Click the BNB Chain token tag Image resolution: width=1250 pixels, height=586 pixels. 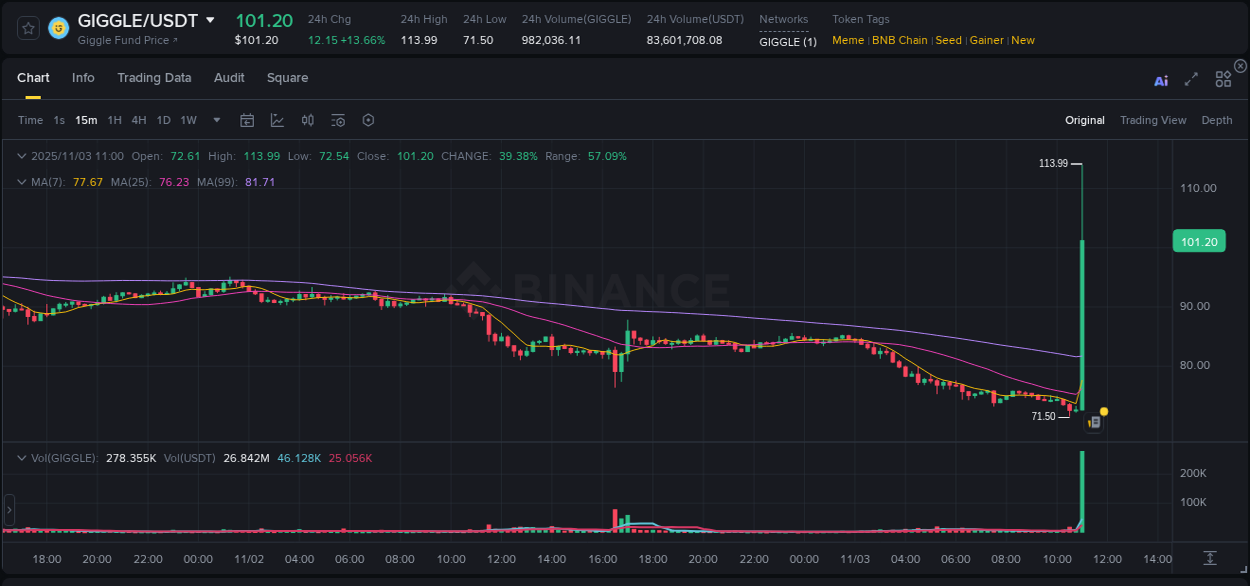pos(899,40)
